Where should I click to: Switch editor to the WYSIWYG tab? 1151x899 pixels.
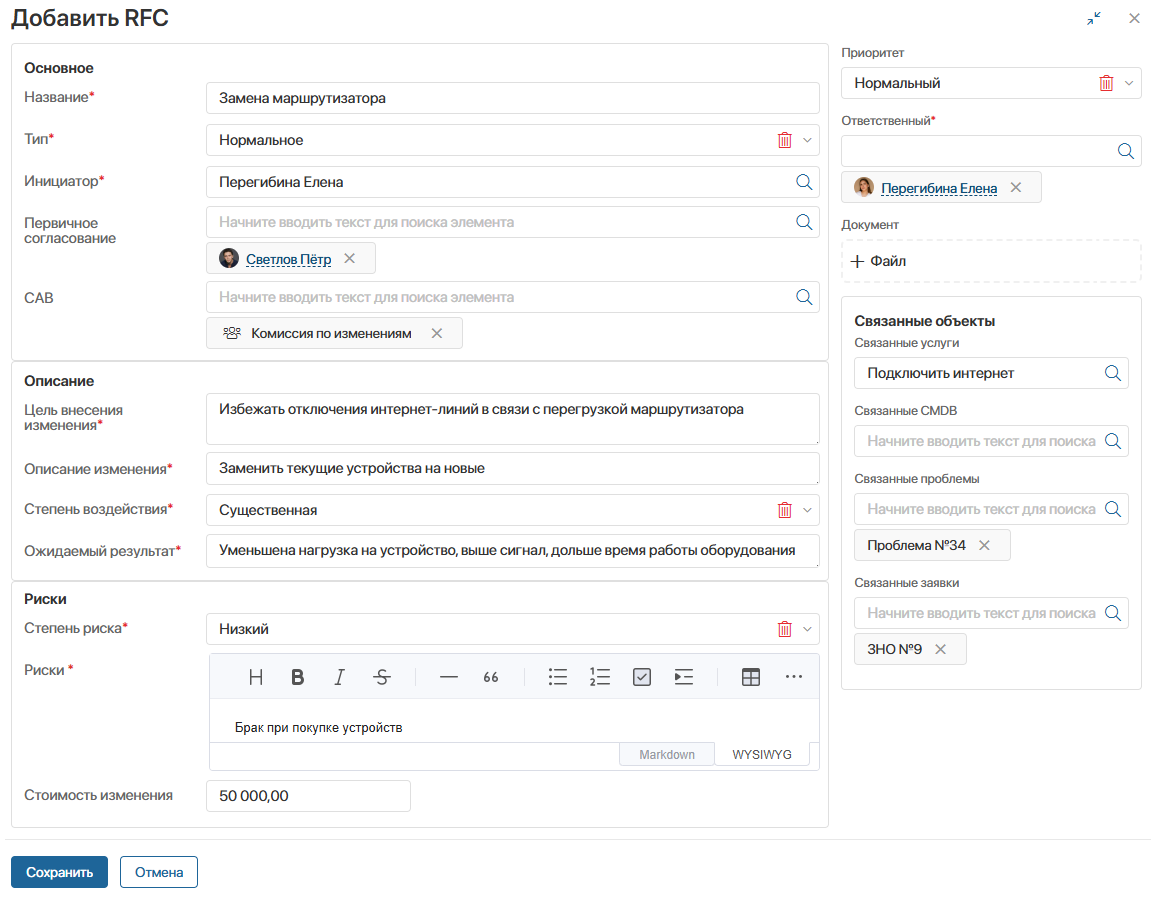[762, 754]
